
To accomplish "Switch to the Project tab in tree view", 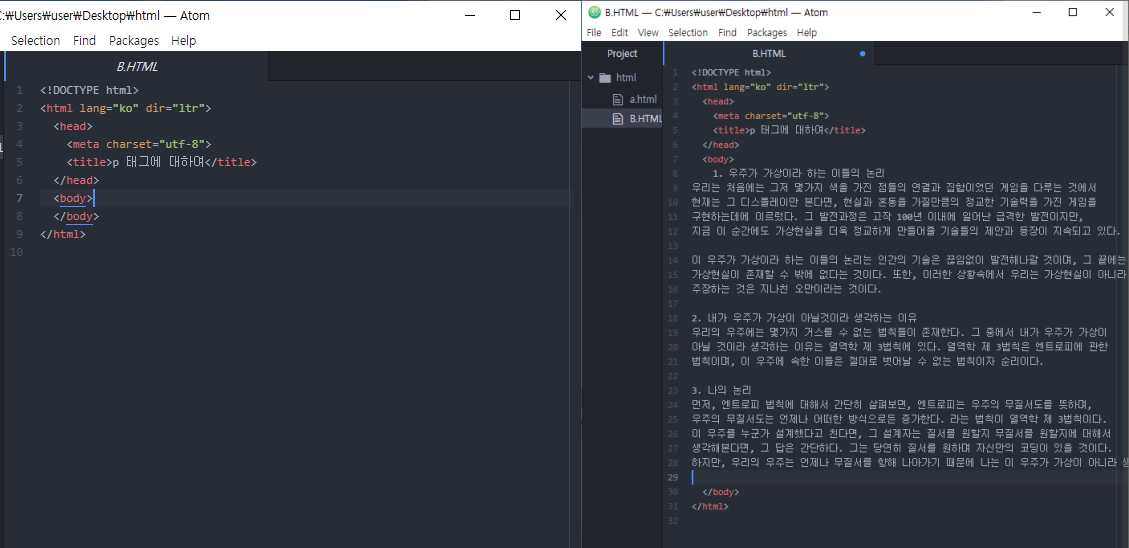I will pos(622,53).
